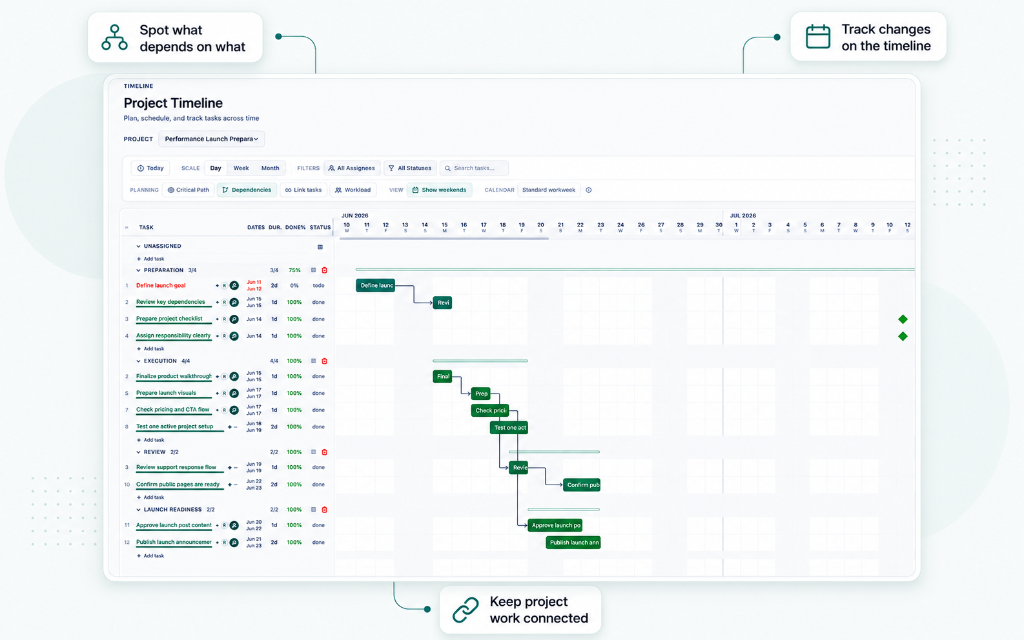Add a task under EXECUTION

(x=151, y=440)
